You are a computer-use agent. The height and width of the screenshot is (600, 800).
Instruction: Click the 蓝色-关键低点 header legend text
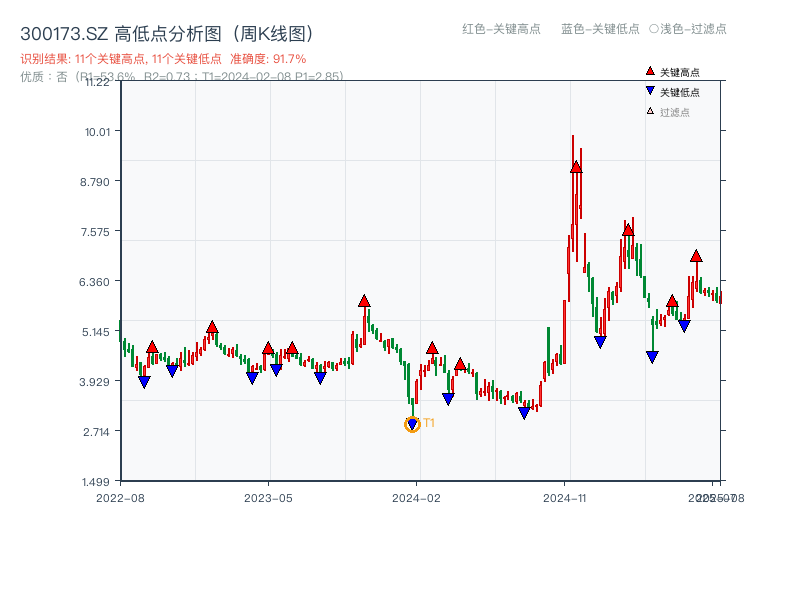600,29
